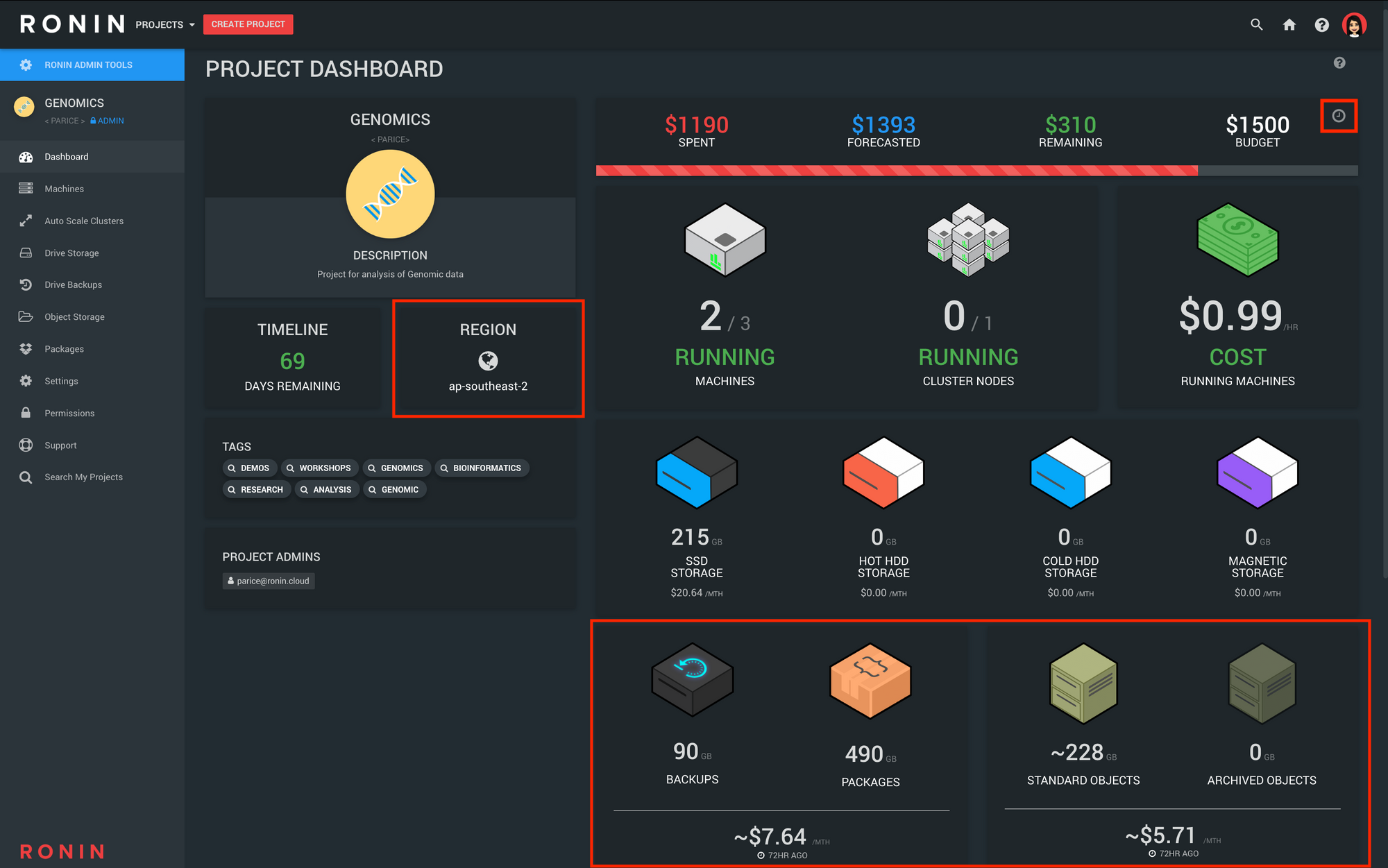Open help question mark in top bar
The image size is (1388, 868).
click(x=1321, y=24)
